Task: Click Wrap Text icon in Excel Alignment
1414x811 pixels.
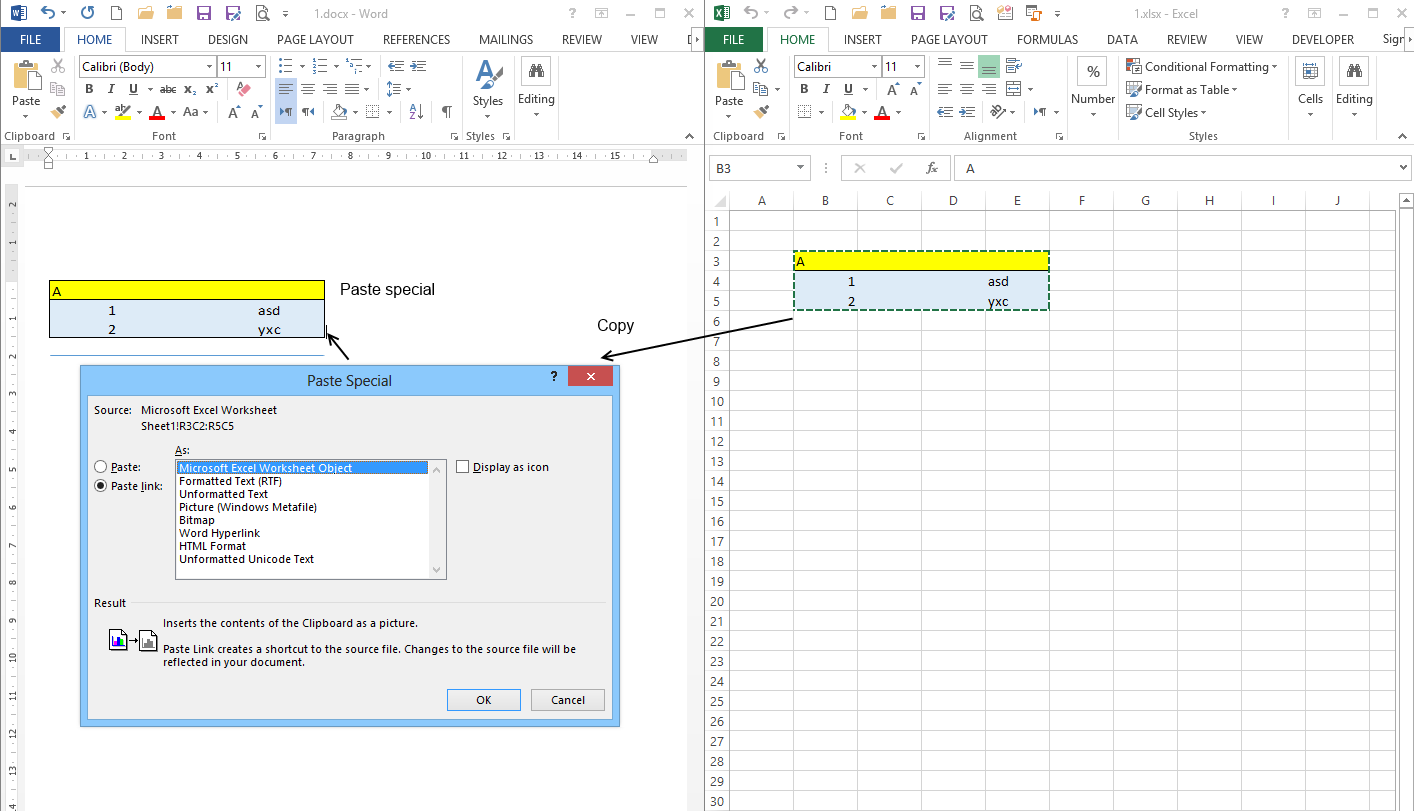Action: pos(1013,66)
